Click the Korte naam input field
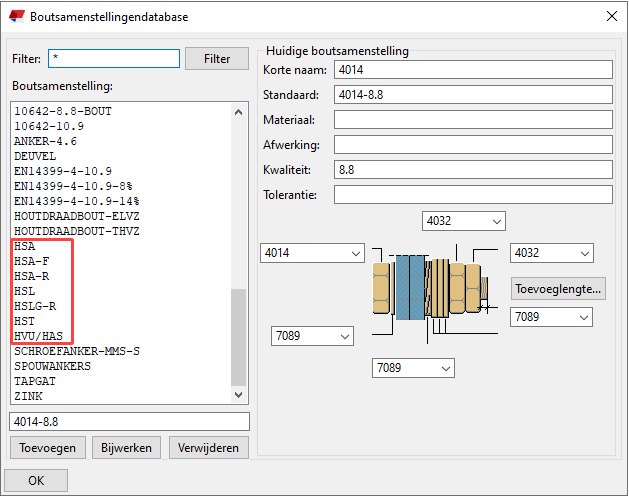 pos(472,70)
